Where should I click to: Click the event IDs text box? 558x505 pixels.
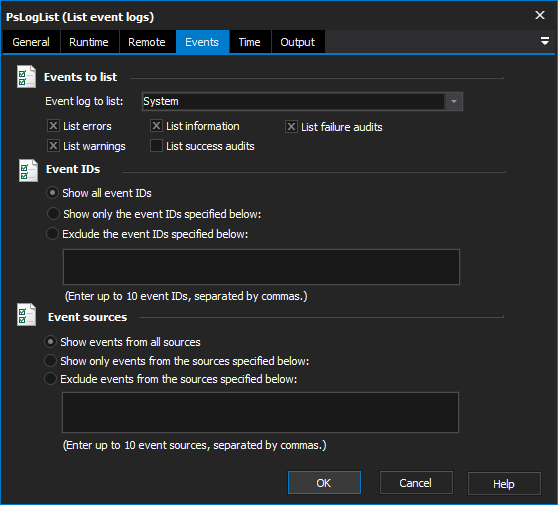tap(261, 267)
